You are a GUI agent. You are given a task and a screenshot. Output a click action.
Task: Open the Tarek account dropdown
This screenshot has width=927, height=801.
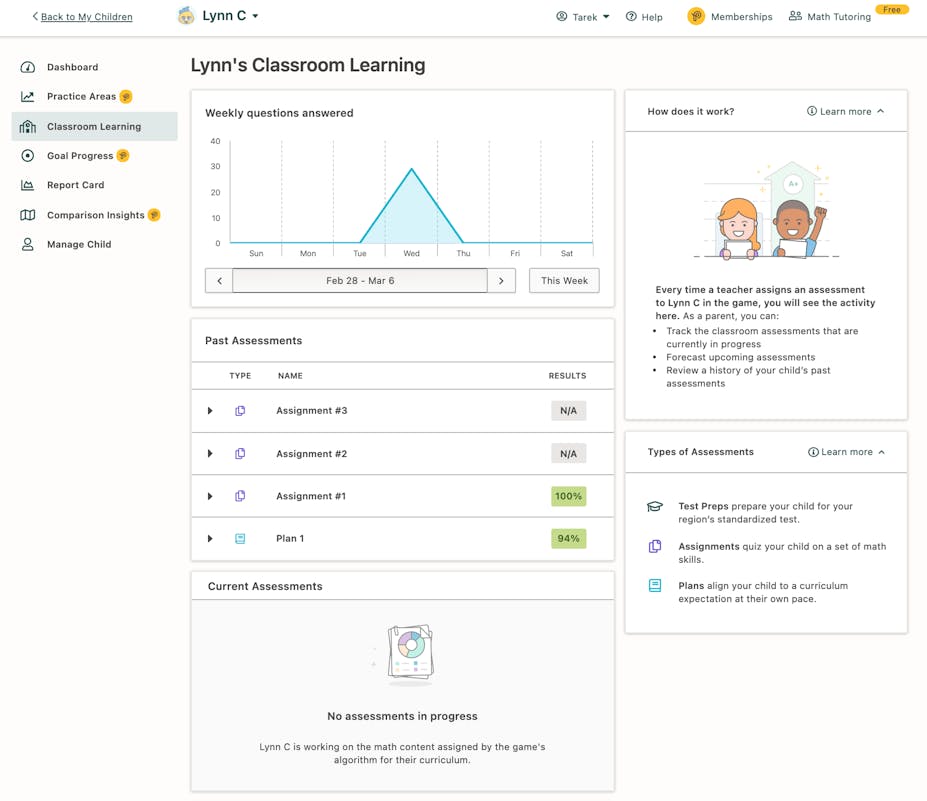pyautogui.click(x=583, y=17)
